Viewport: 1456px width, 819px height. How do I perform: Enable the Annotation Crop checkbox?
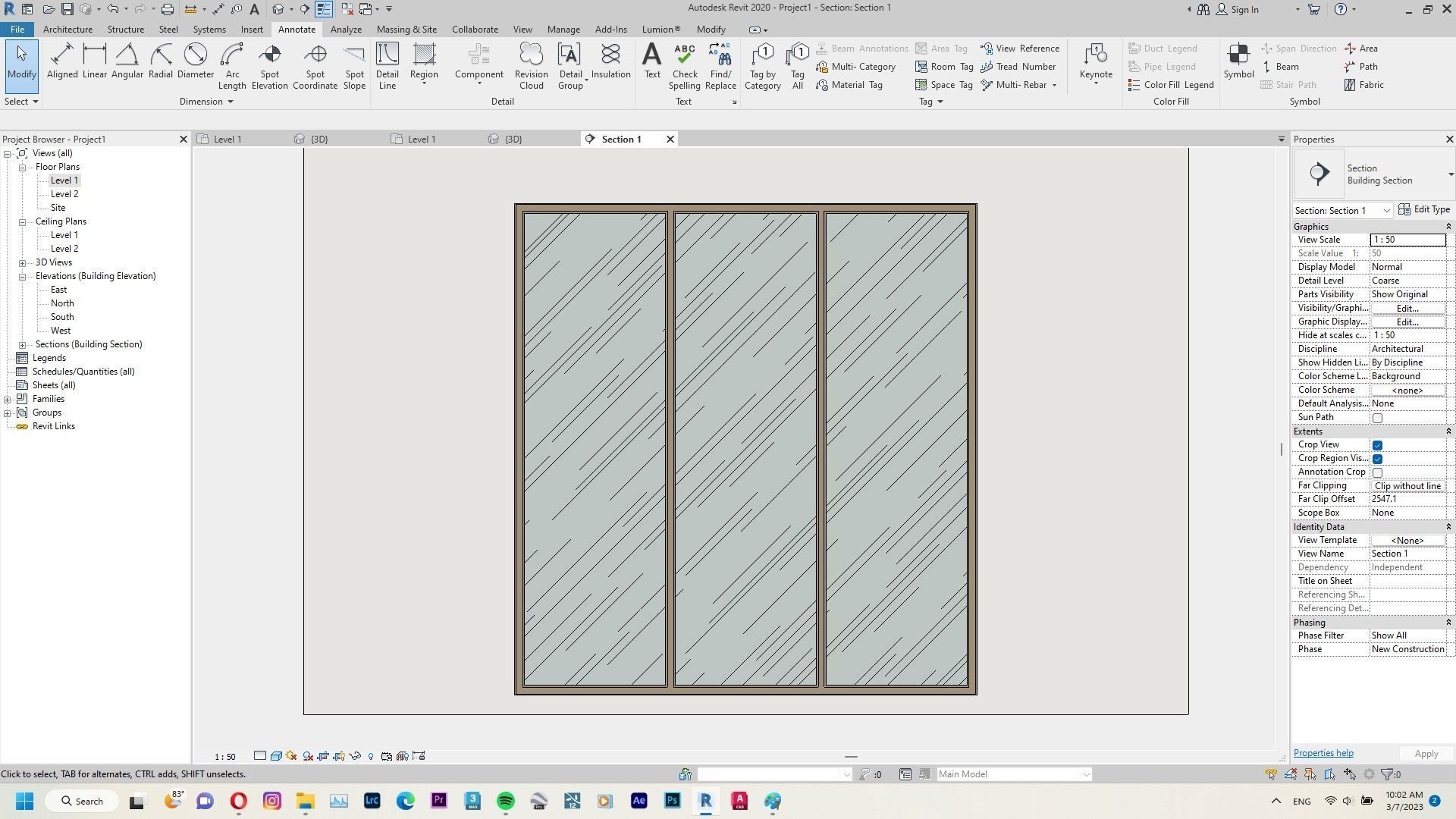(x=1378, y=472)
